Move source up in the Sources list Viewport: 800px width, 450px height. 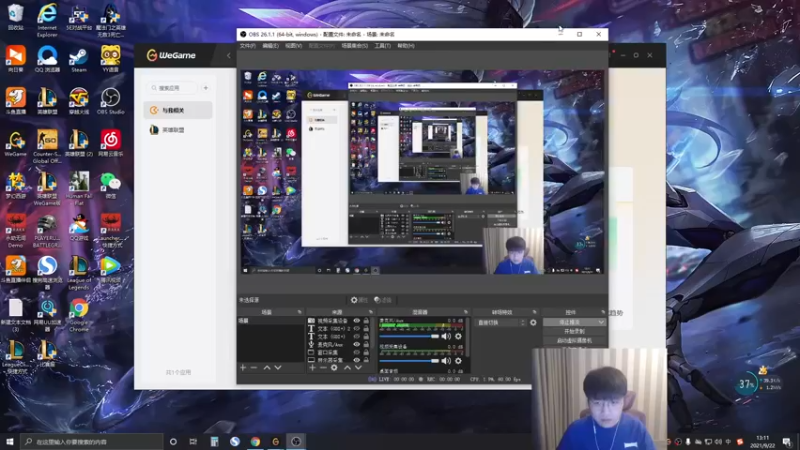(347, 367)
